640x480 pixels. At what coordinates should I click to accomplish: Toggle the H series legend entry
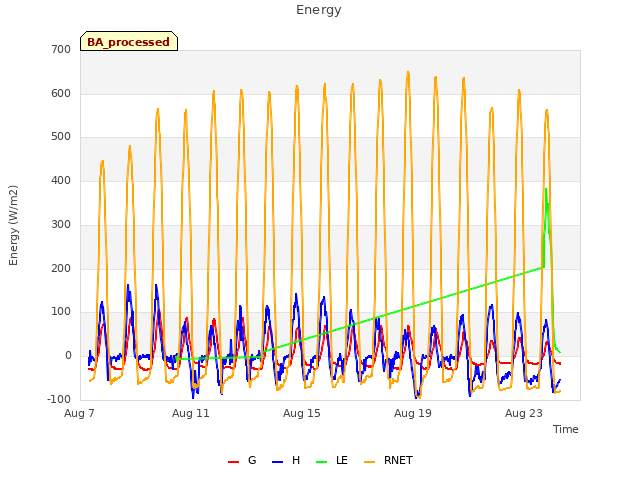click(286, 461)
